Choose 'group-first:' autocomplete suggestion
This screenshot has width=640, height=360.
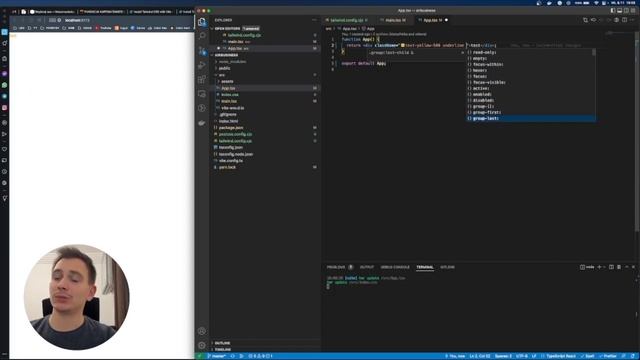click(x=531, y=112)
